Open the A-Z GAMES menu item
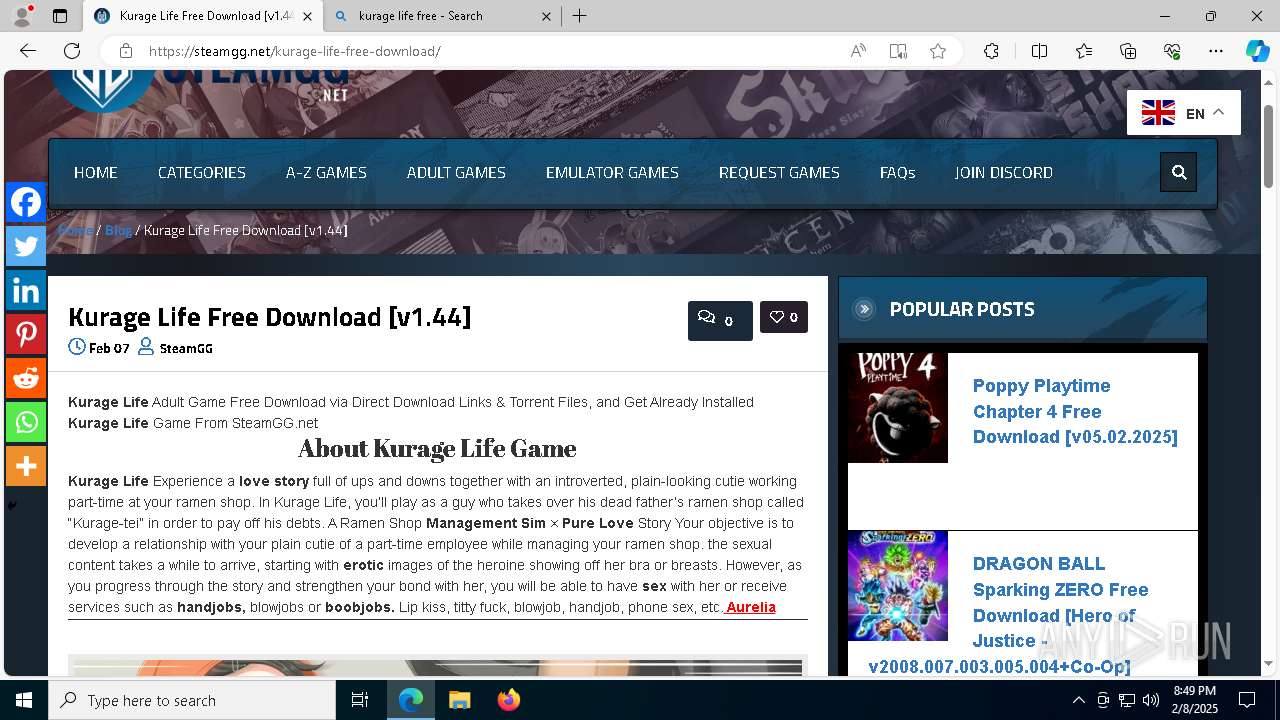The height and width of the screenshot is (720, 1280). click(x=326, y=172)
